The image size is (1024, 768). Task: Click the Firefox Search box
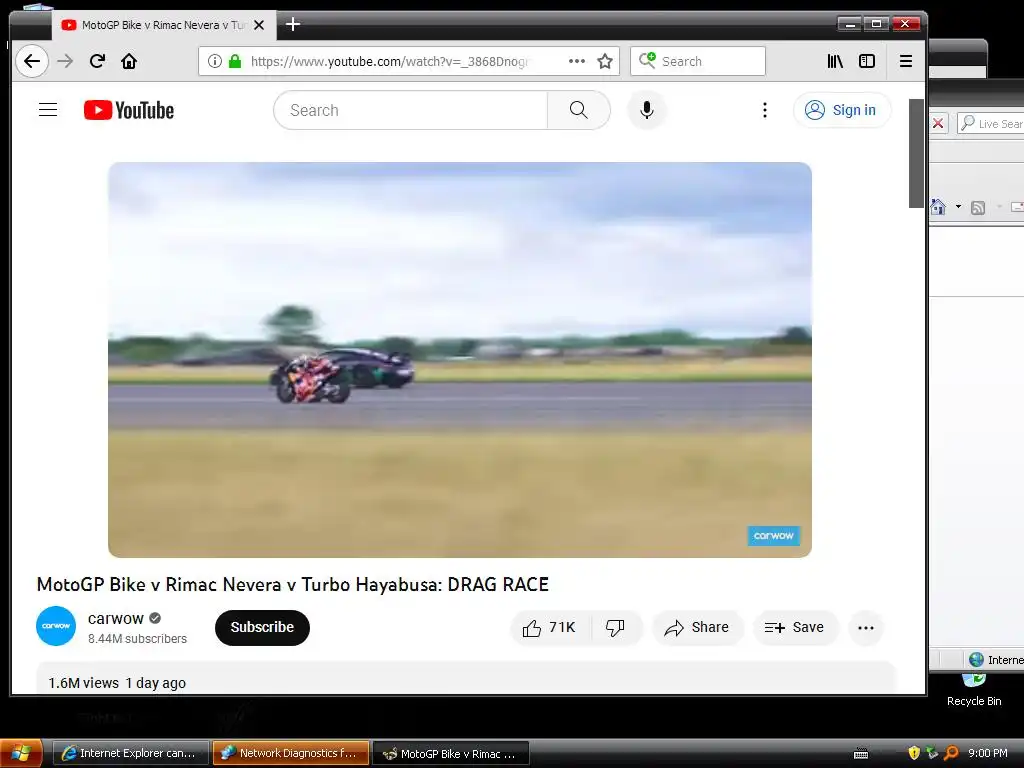pyautogui.click(x=697, y=61)
